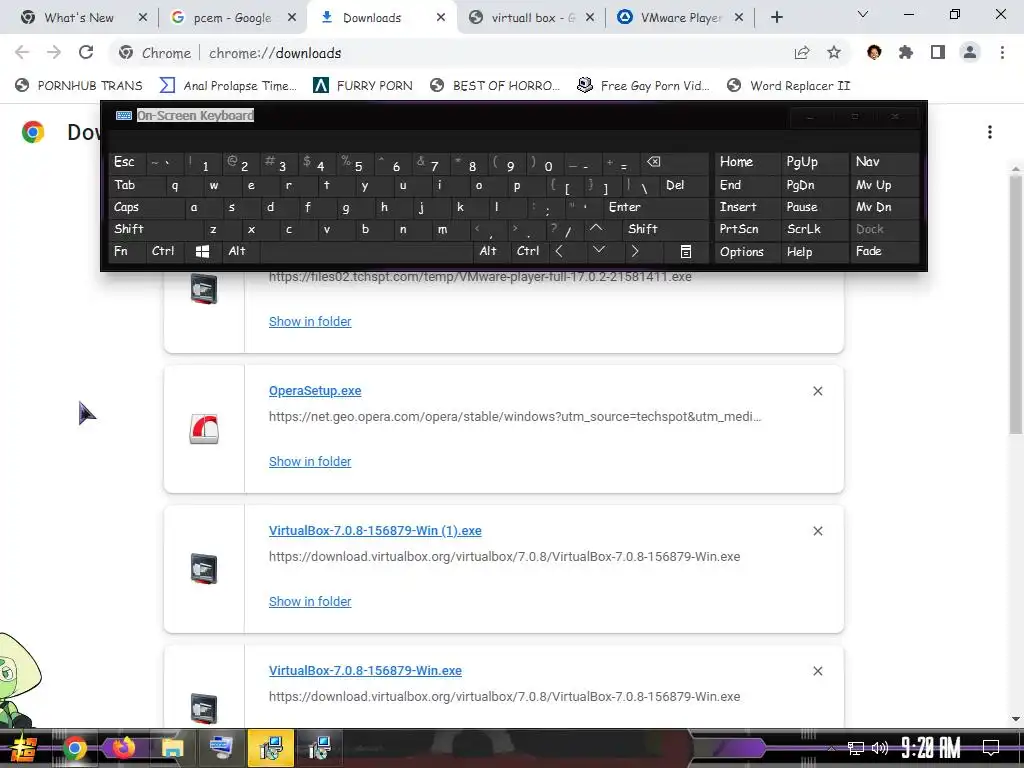Remove VirtualBox-7.0.8-156879-Win (1).exe from list
Viewport: 1024px width, 768px height.
(818, 531)
